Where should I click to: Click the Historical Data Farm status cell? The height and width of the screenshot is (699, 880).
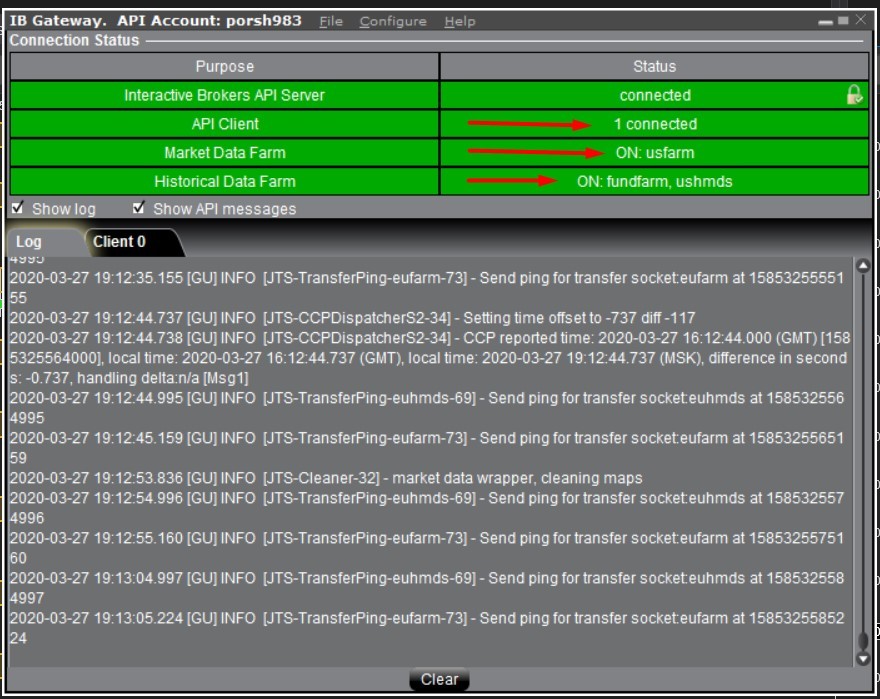pos(655,182)
